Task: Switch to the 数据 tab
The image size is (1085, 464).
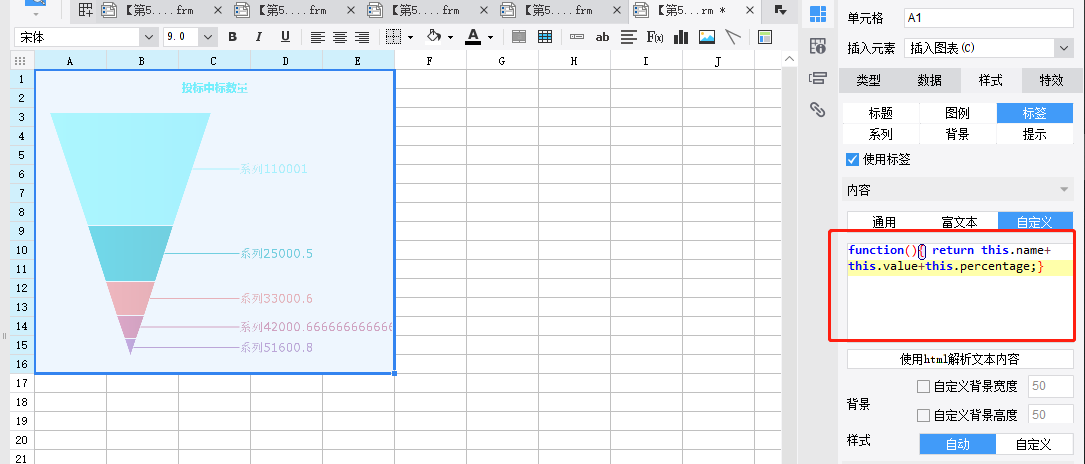Action: [x=929, y=80]
